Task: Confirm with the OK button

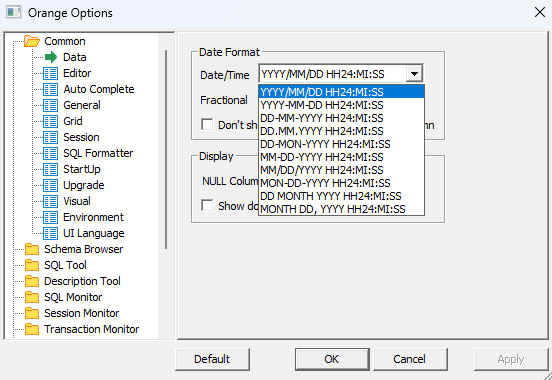Action: [332, 359]
